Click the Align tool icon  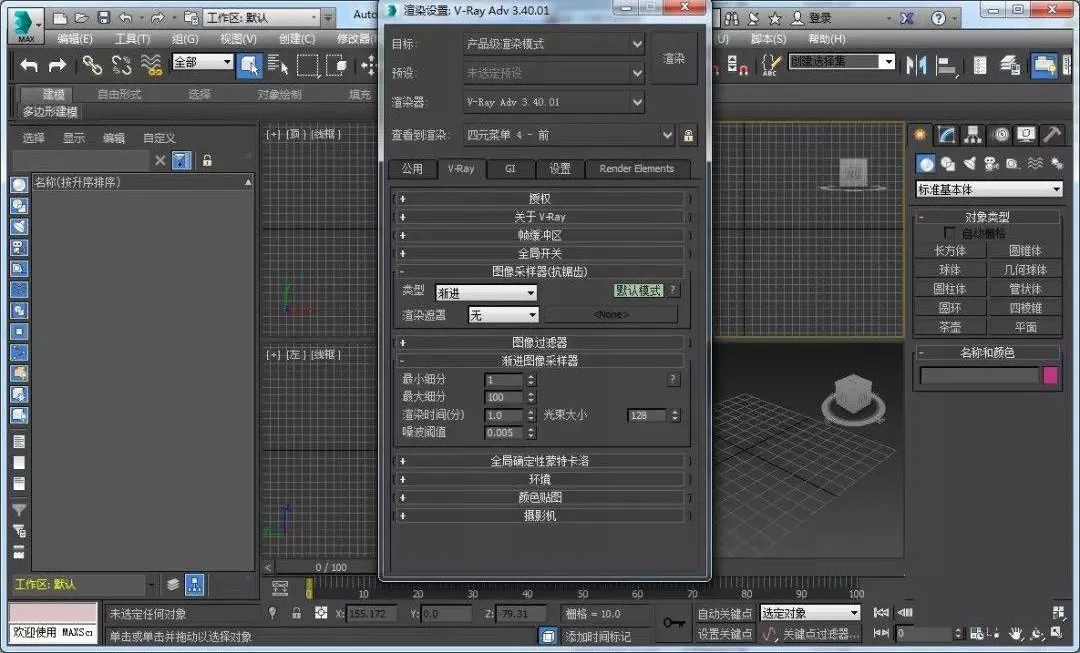tap(947, 65)
